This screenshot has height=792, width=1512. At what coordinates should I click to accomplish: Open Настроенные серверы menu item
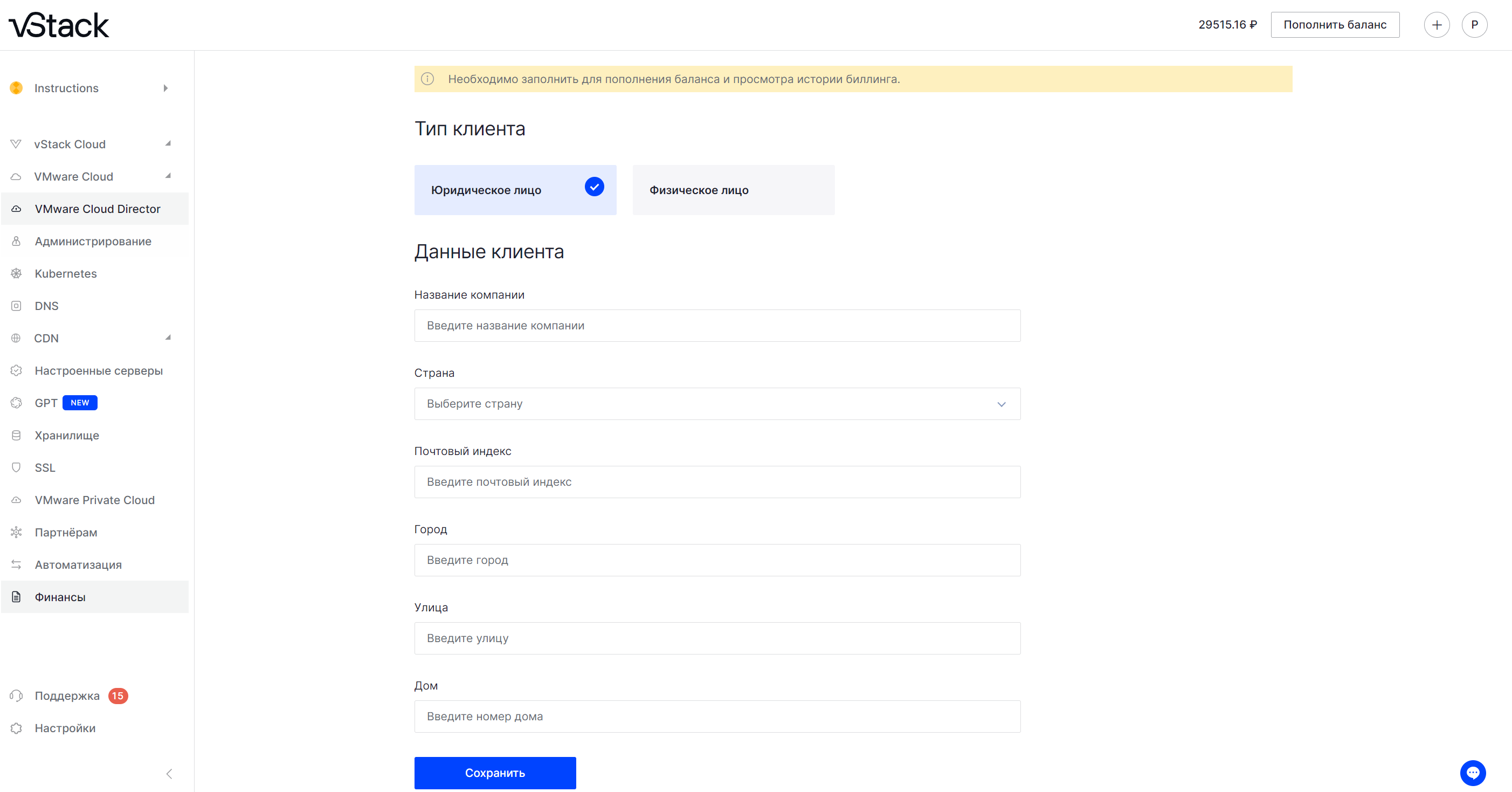[x=95, y=370]
